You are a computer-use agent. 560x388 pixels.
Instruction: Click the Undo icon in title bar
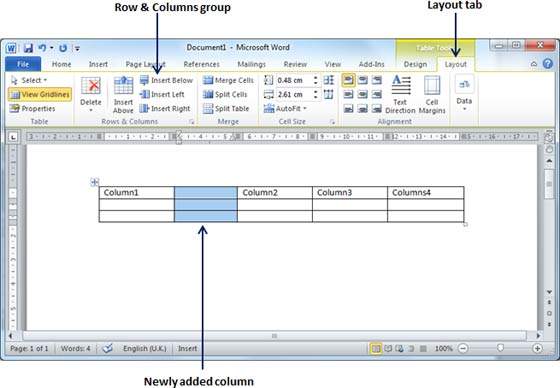click(42, 48)
